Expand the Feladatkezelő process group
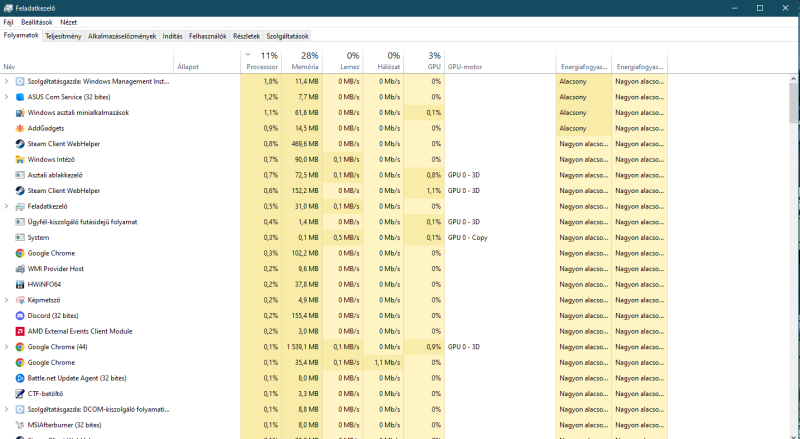This screenshot has height=439, width=800. click(x=6, y=207)
